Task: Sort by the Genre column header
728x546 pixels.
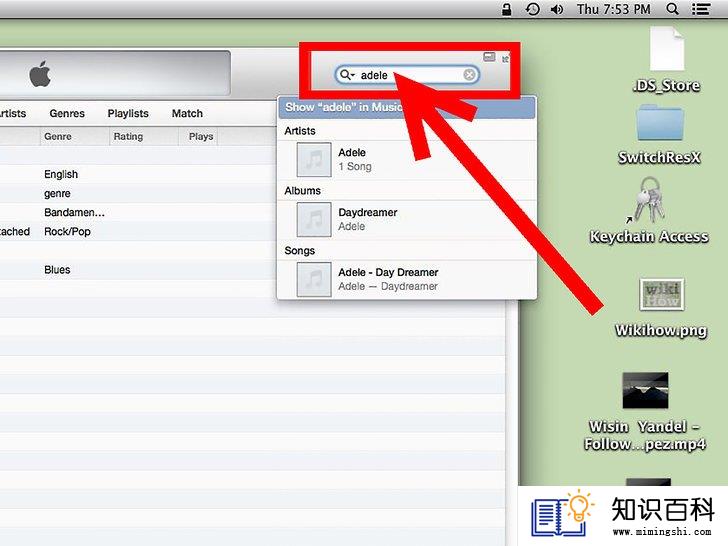Action: 74,136
